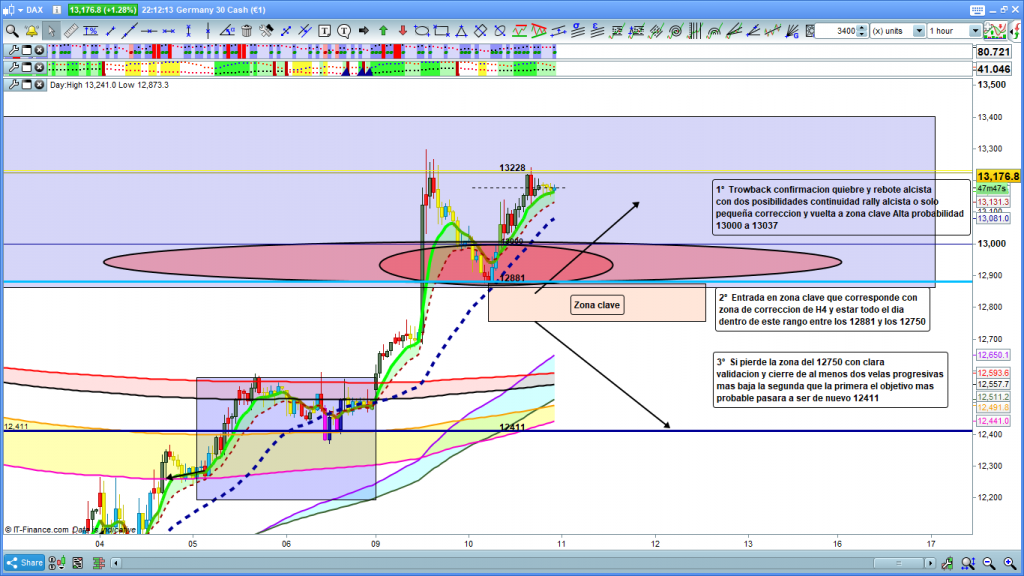Click the zoom out magnifier at bottom right

989,563
